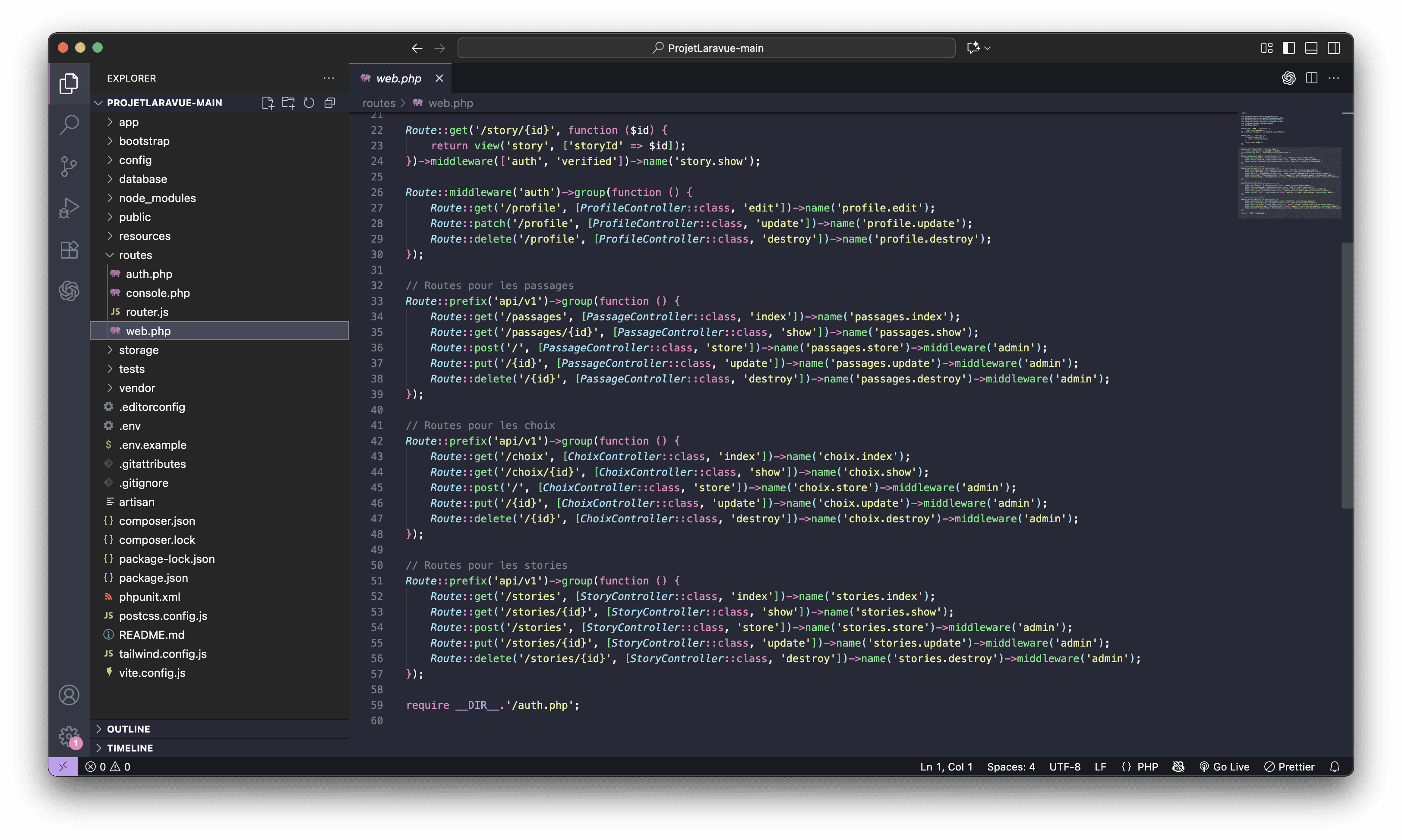Change the UTF-8 encoding

[x=1064, y=767]
